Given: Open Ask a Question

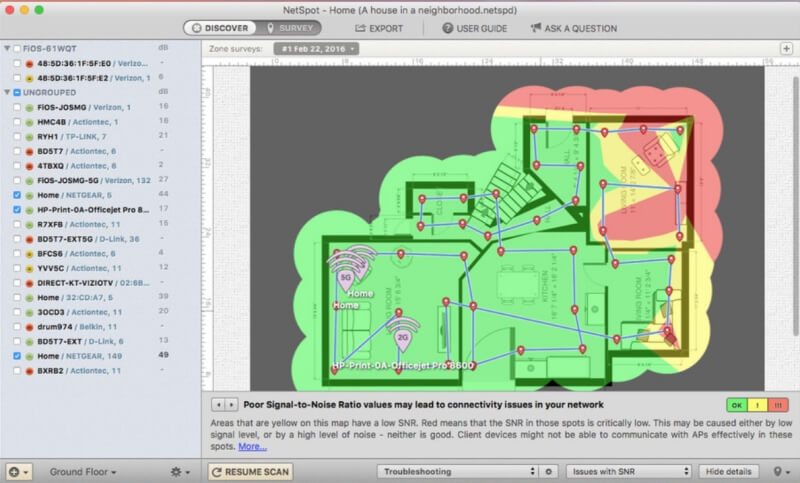Looking at the screenshot, I should click(x=574, y=29).
